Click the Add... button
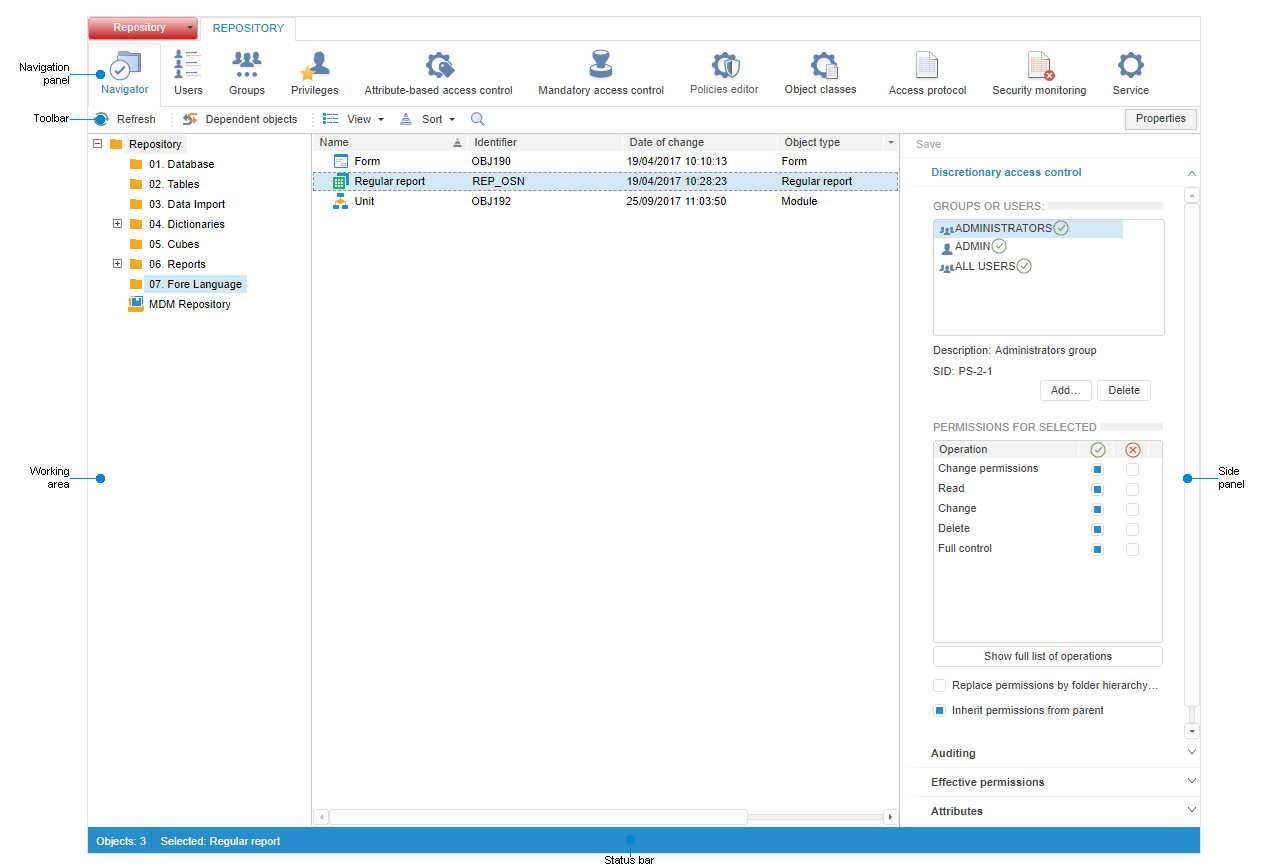 click(1065, 390)
